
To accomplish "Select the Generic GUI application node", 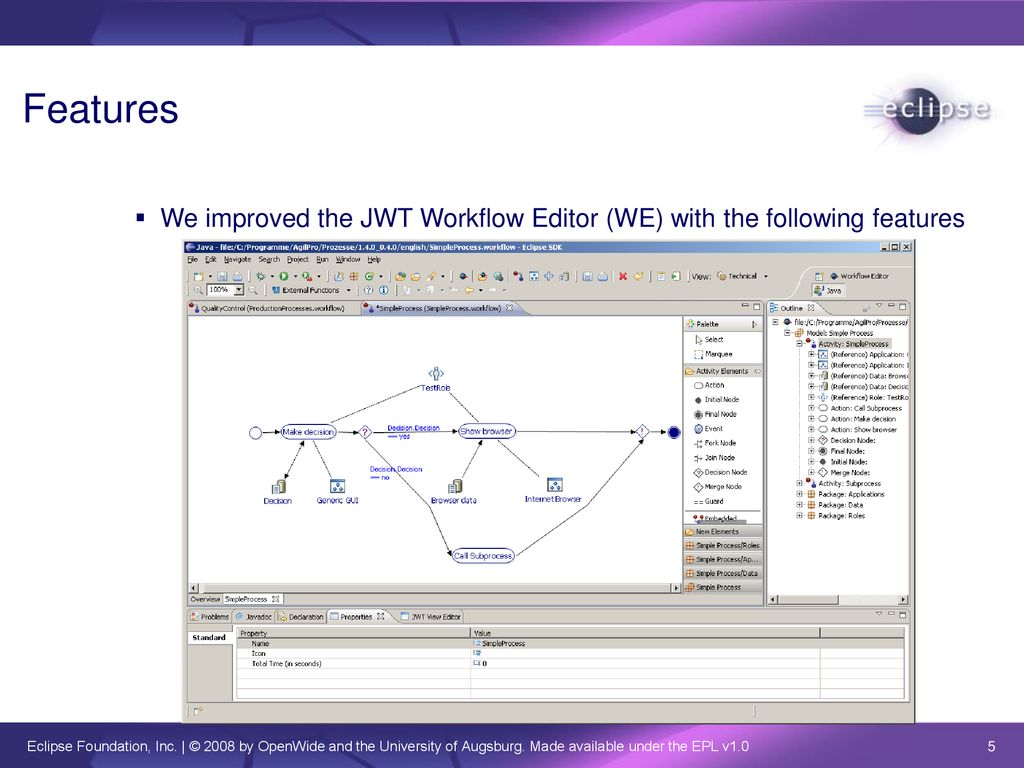I will click(338, 491).
